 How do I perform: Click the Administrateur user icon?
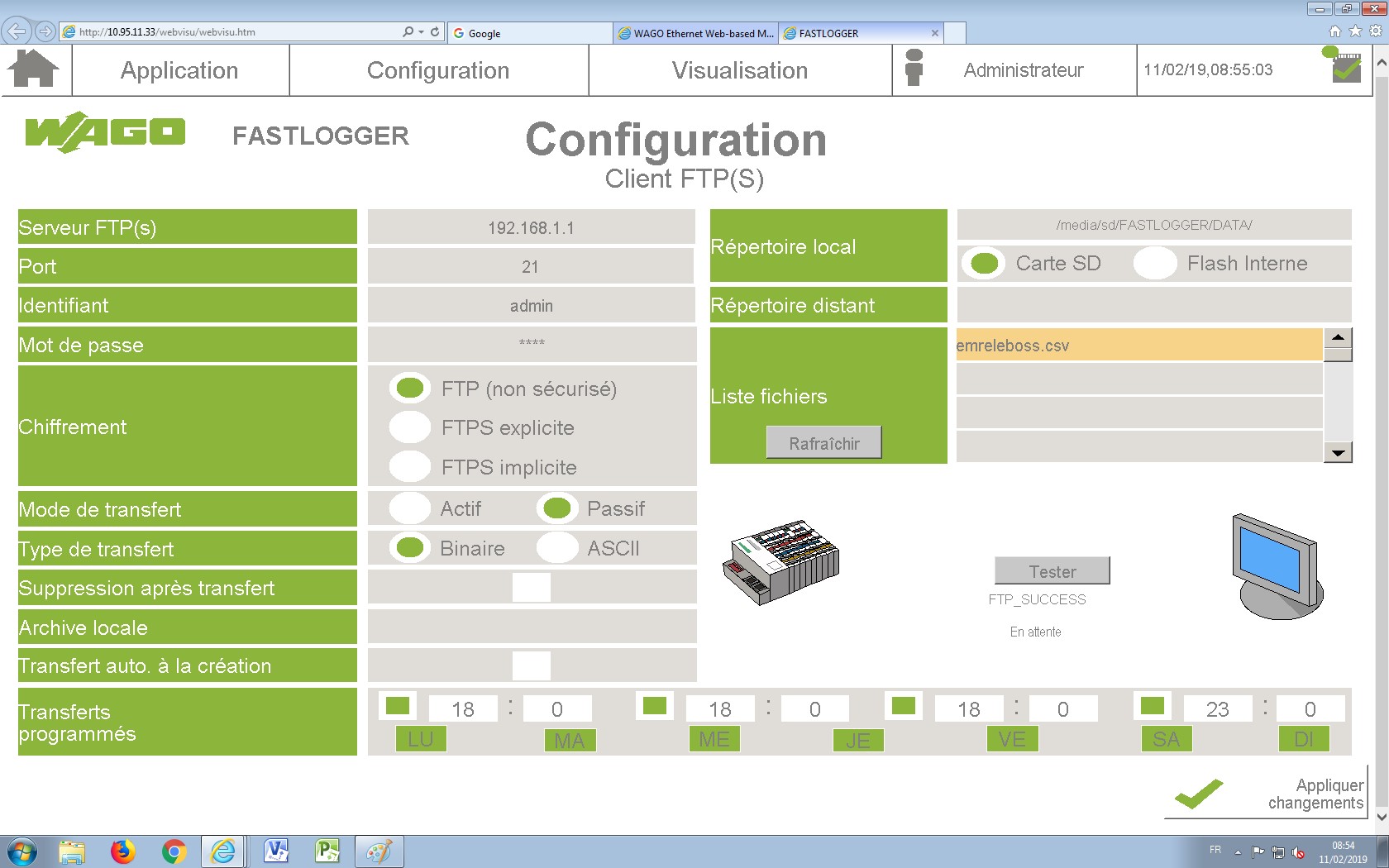(x=914, y=68)
